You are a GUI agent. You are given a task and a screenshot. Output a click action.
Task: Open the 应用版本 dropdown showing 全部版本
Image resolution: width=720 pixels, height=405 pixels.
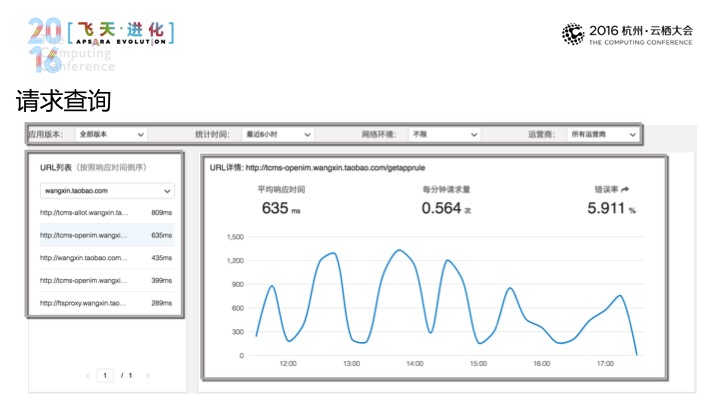(111, 134)
